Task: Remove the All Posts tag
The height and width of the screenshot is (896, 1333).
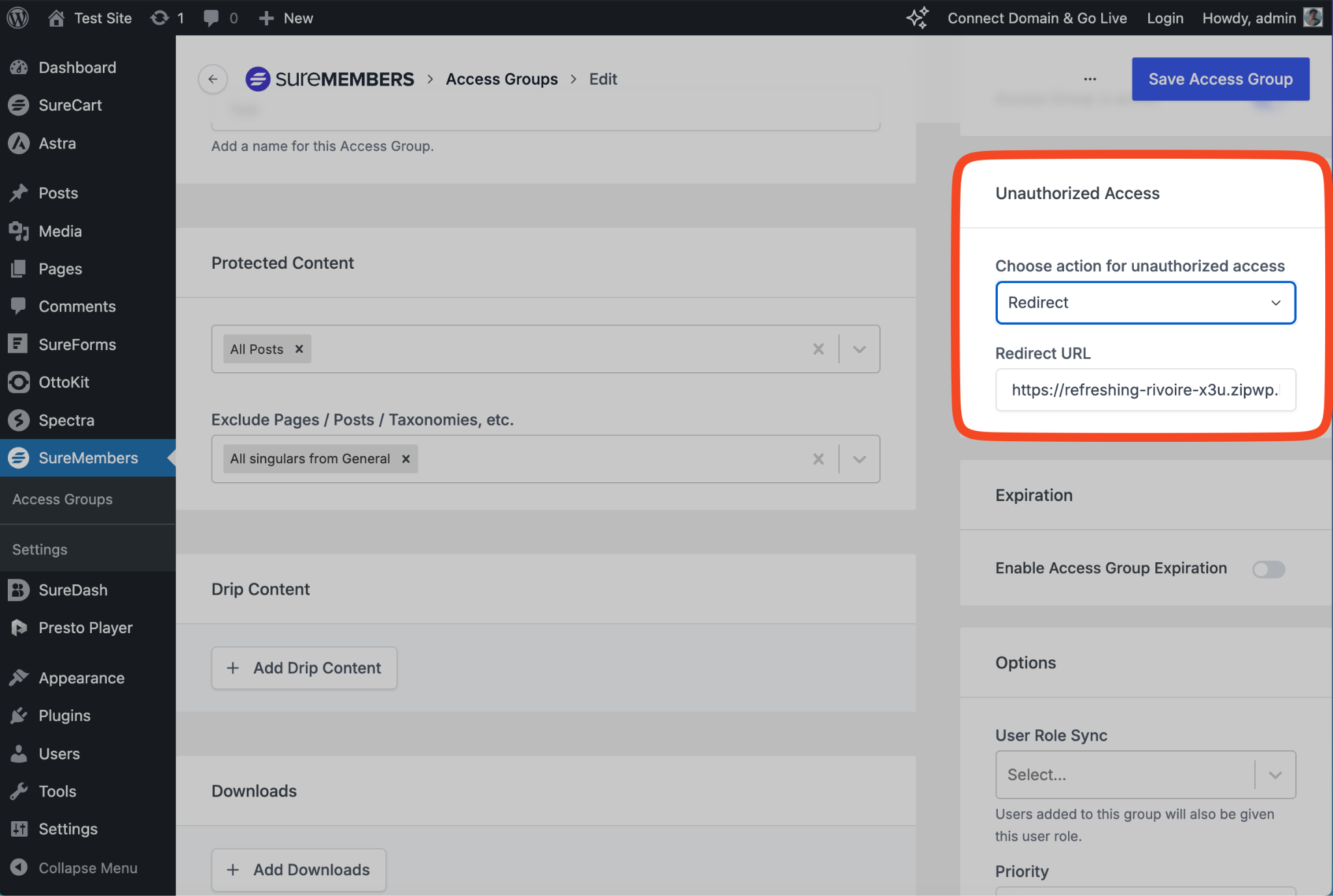Action: [299, 349]
